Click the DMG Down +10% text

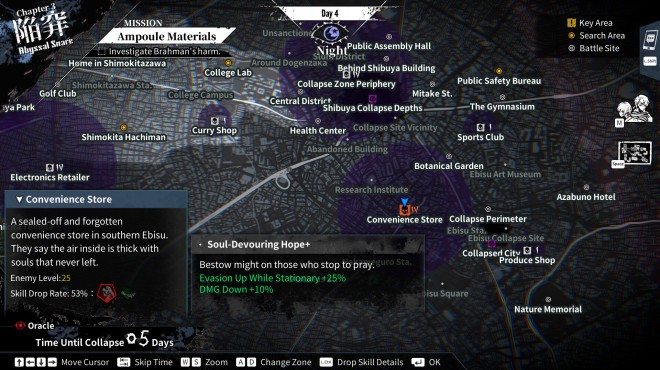[236, 290]
